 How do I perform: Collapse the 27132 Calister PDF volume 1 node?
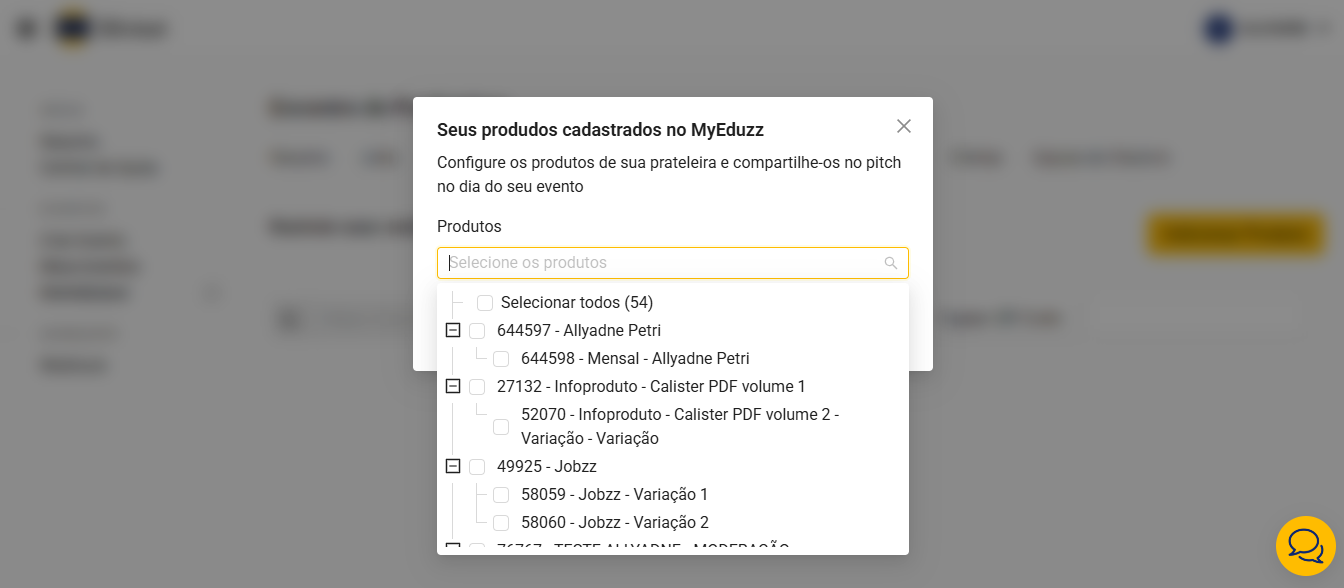[x=453, y=387]
